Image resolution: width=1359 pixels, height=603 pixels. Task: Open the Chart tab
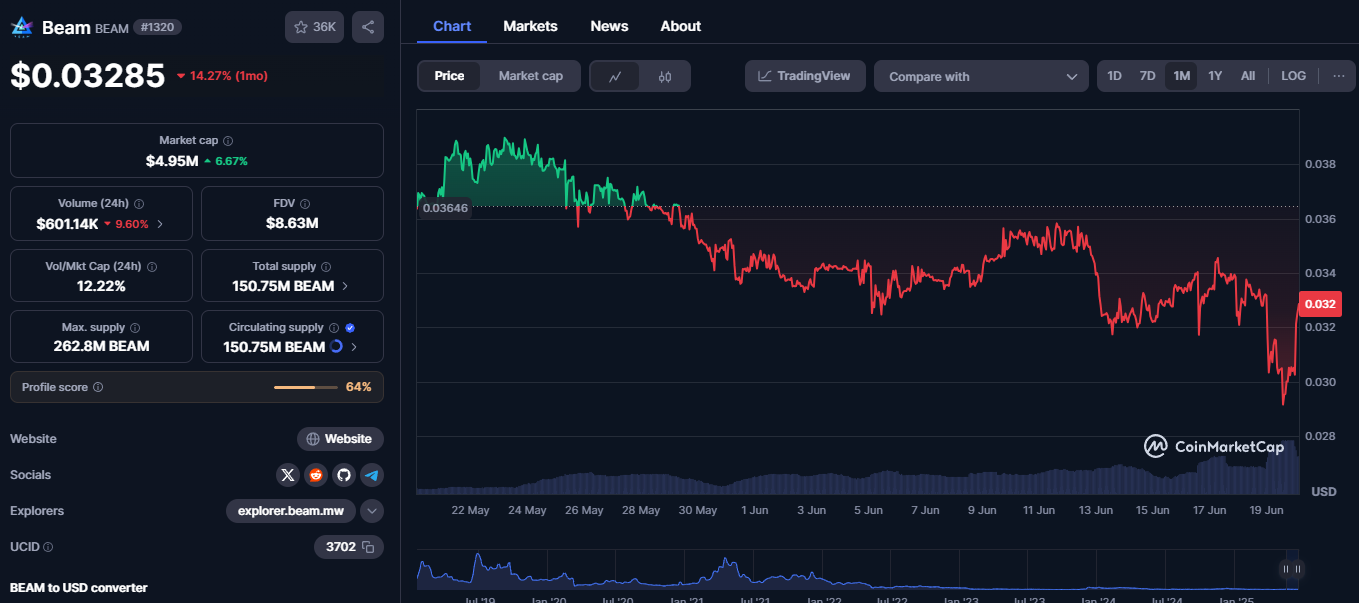click(x=452, y=26)
